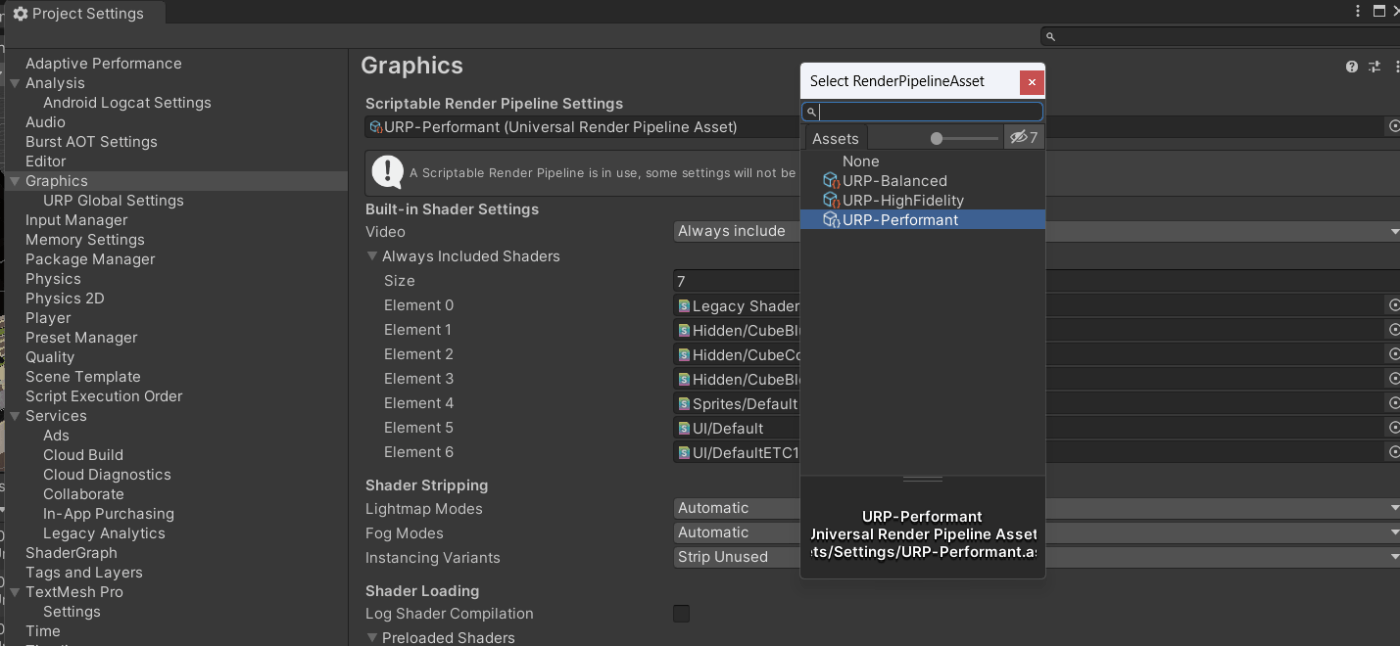This screenshot has width=1400, height=646.
Task: Open the Video dropdown set to Always include
Action: click(1037, 231)
